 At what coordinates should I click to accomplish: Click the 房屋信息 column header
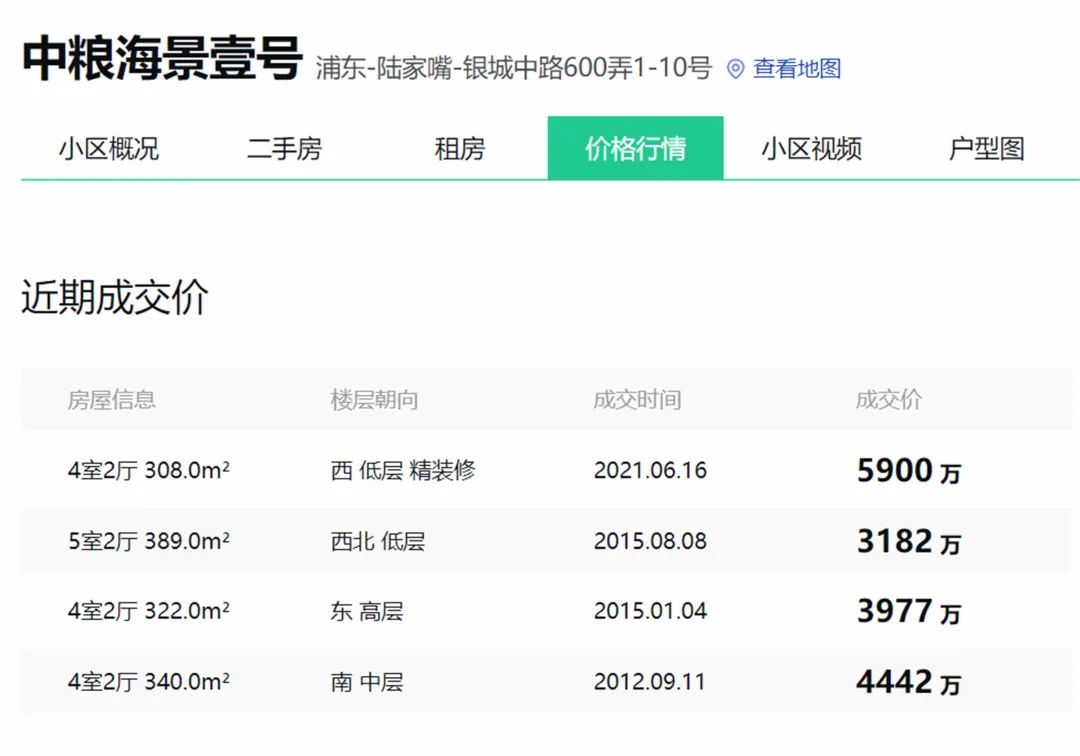point(112,399)
